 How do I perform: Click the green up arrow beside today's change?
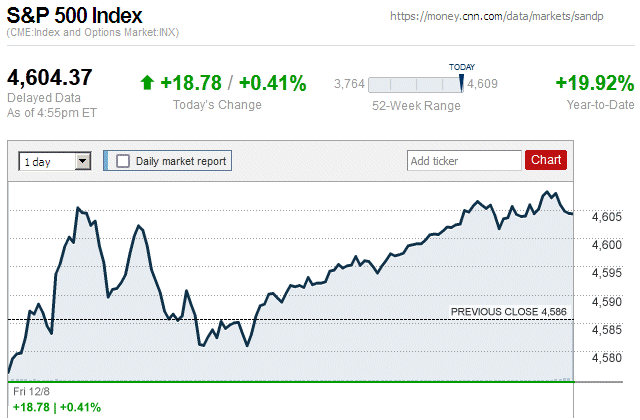coord(147,83)
